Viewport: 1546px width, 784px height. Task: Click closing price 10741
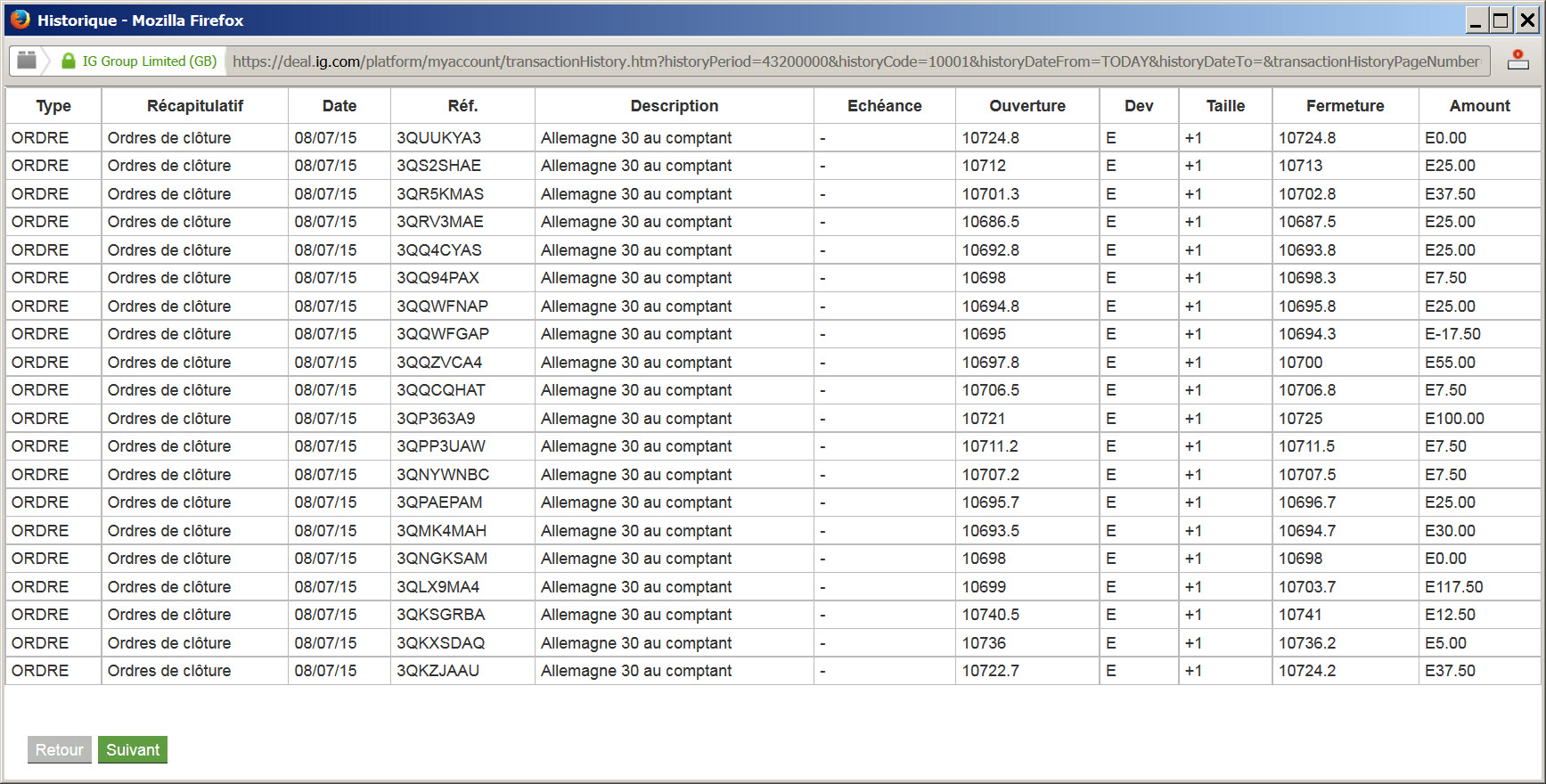(1301, 615)
